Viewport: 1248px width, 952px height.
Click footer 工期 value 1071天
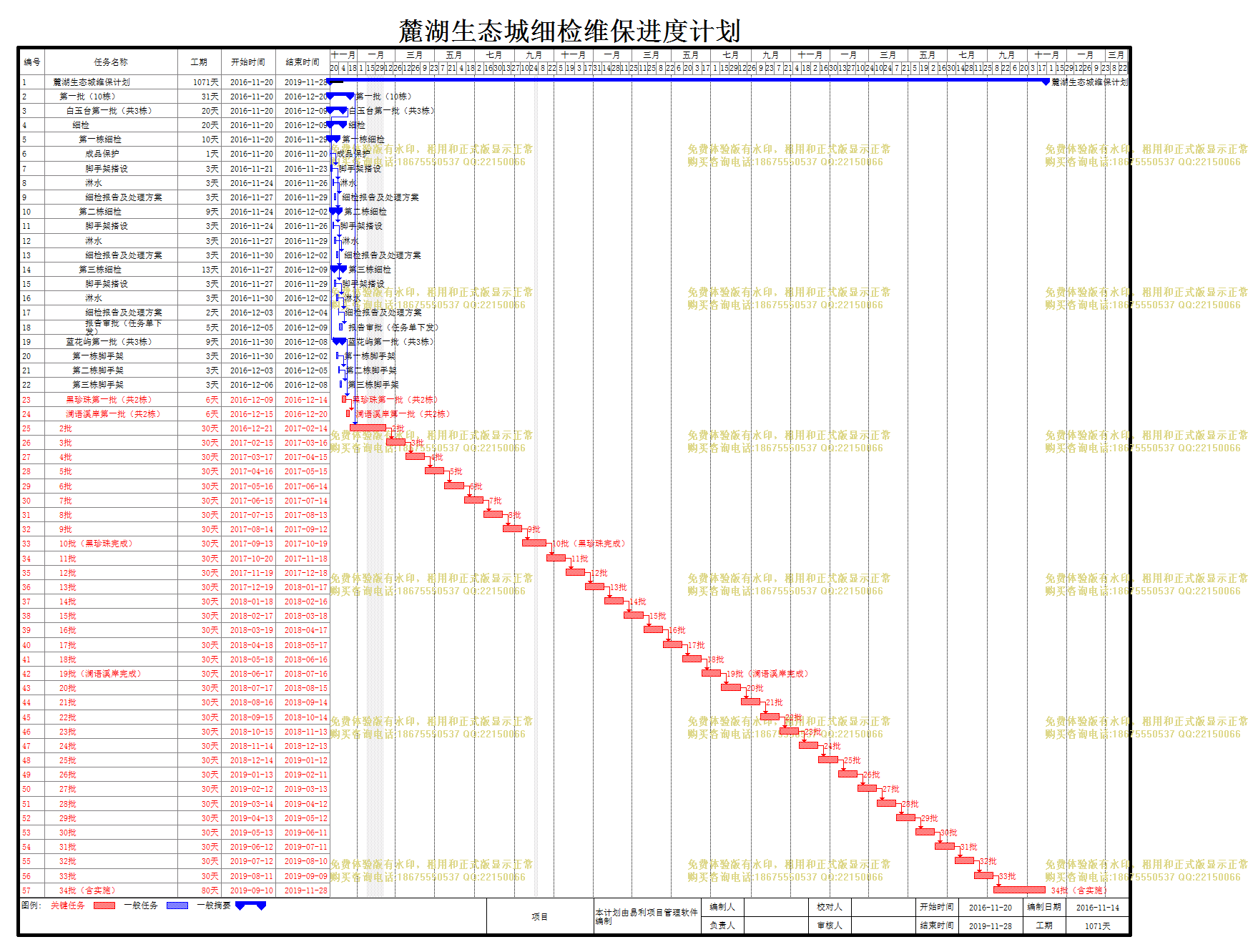coord(1098,926)
